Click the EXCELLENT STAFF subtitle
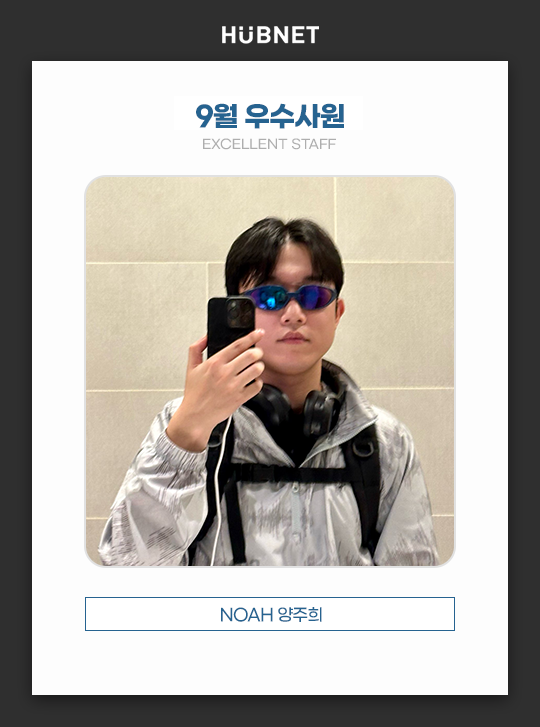 click(x=269, y=144)
